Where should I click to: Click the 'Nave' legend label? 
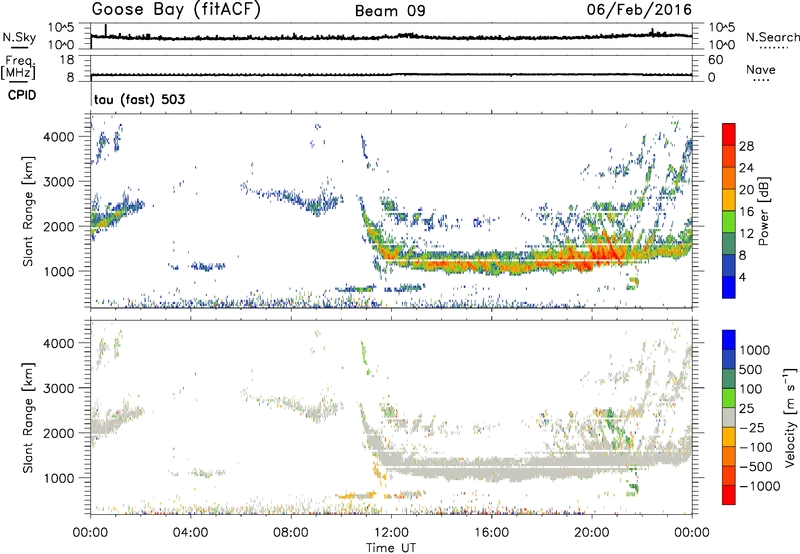pos(761,70)
